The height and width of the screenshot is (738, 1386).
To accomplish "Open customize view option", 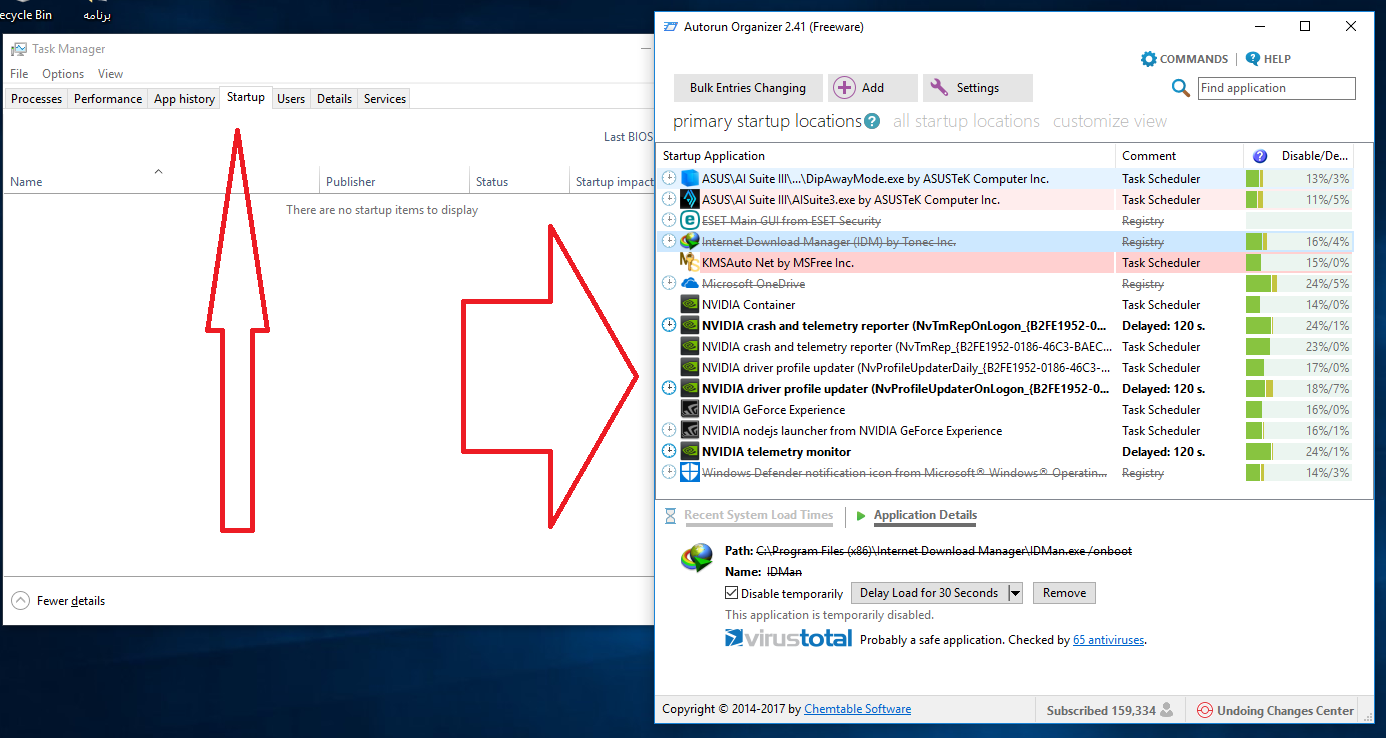I will point(1110,121).
